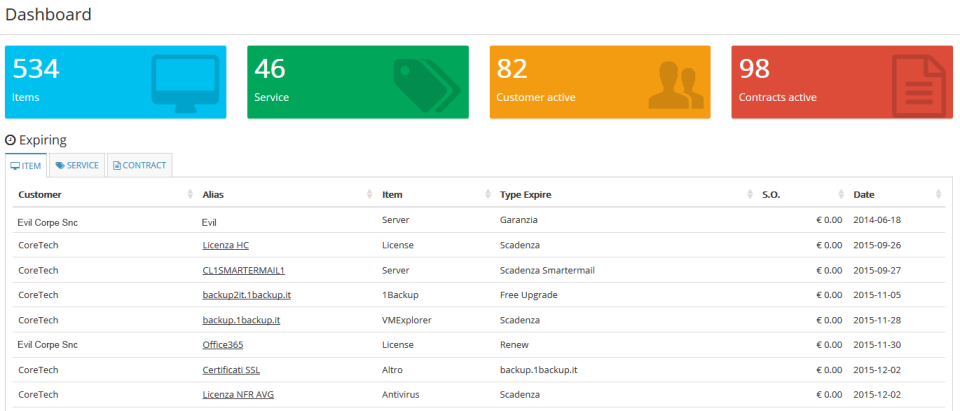Switch to the CONTRACT tab
This screenshot has height=411, width=960.
140,165
